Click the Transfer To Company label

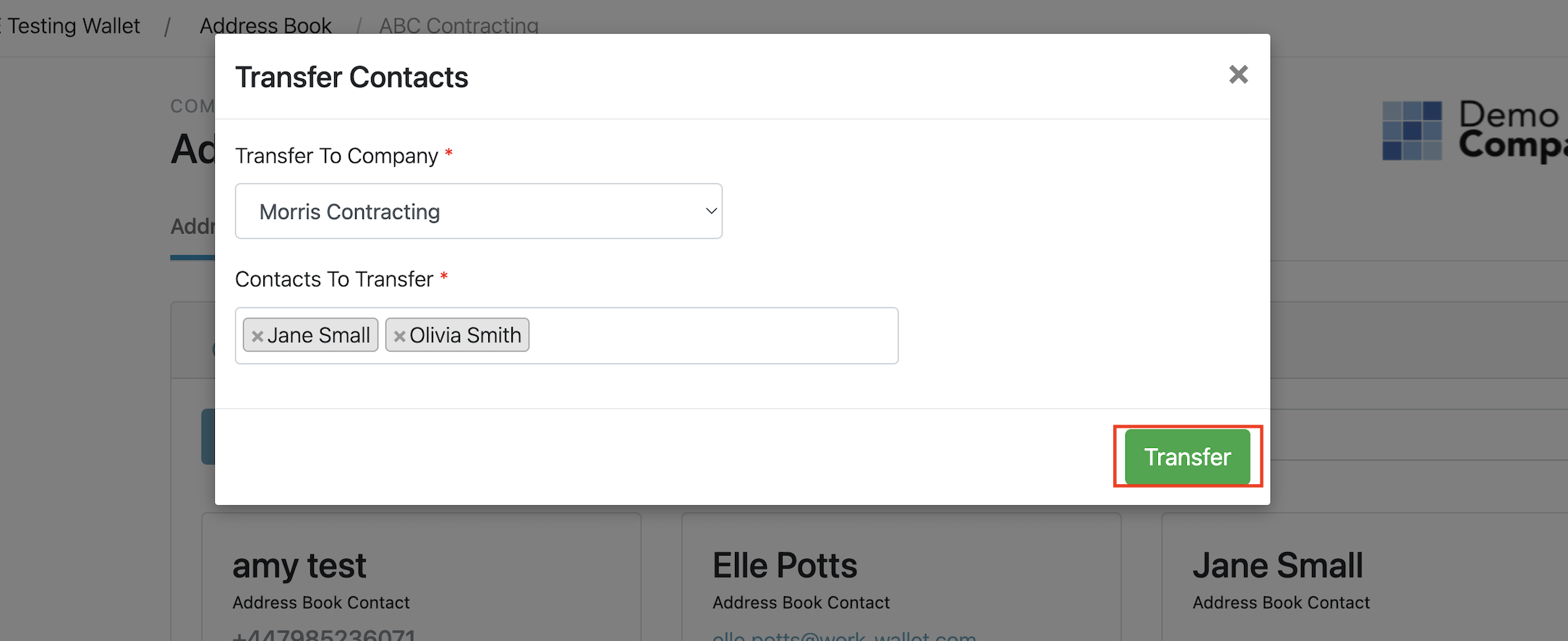[336, 156]
